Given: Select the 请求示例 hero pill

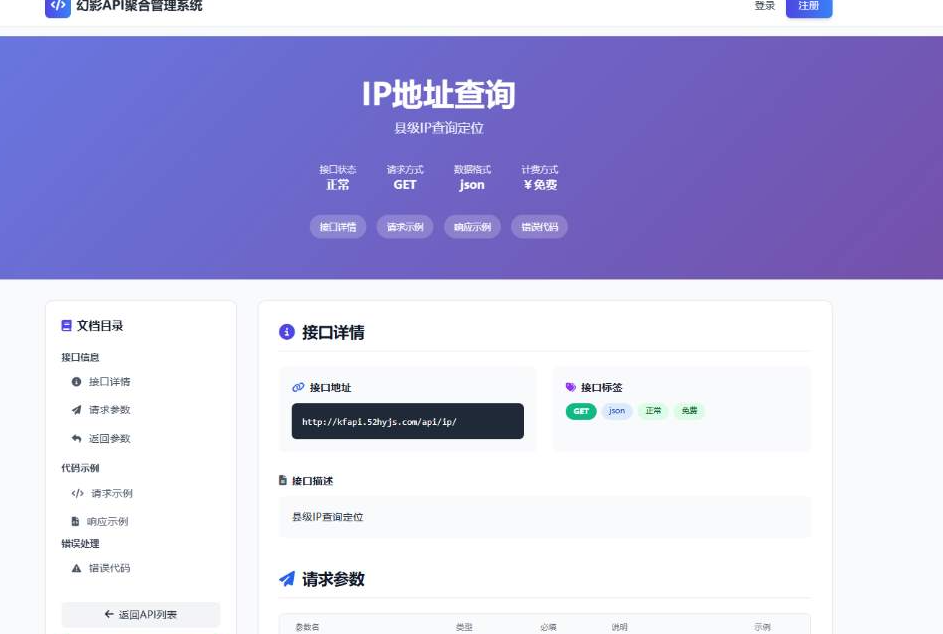Looking at the screenshot, I should (x=405, y=227).
